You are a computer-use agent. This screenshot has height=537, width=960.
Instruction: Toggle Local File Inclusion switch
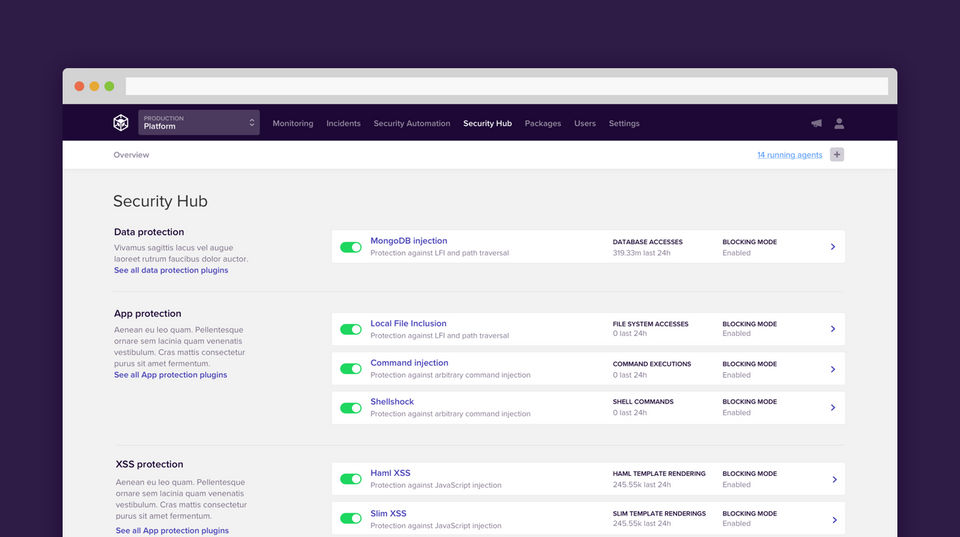point(351,329)
